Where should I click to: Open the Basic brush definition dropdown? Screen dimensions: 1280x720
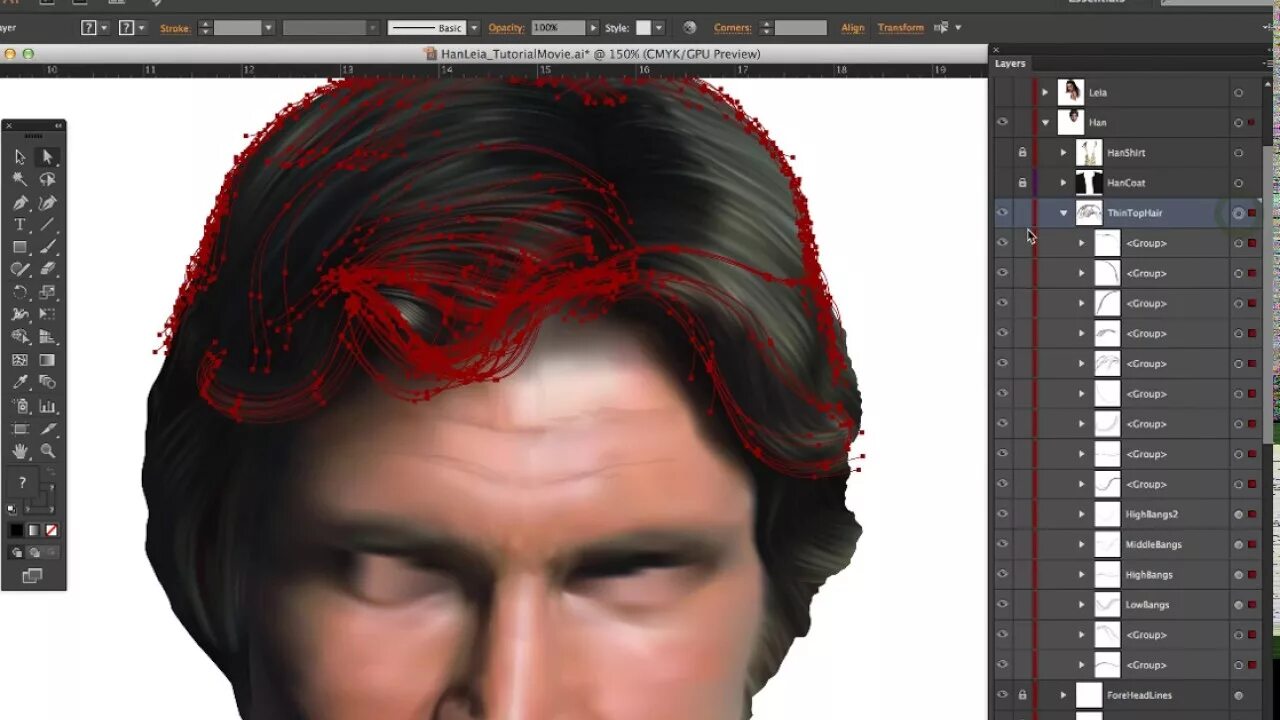tap(474, 28)
